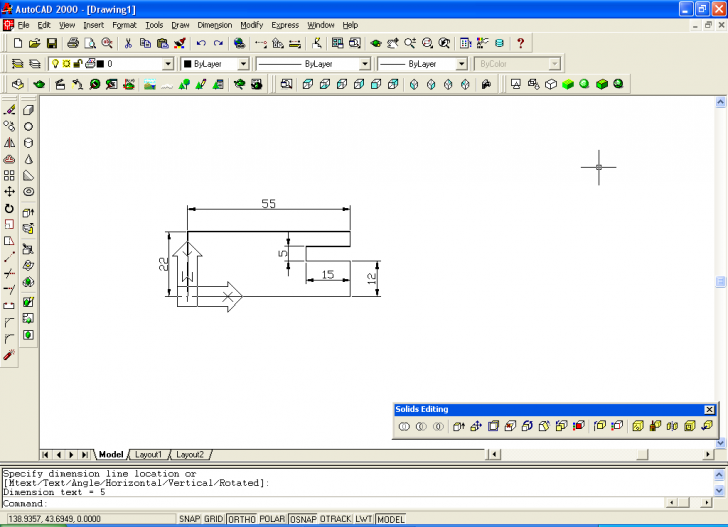Click the Erase tool in Modify toolbar
728x527 pixels.
(9, 110)
